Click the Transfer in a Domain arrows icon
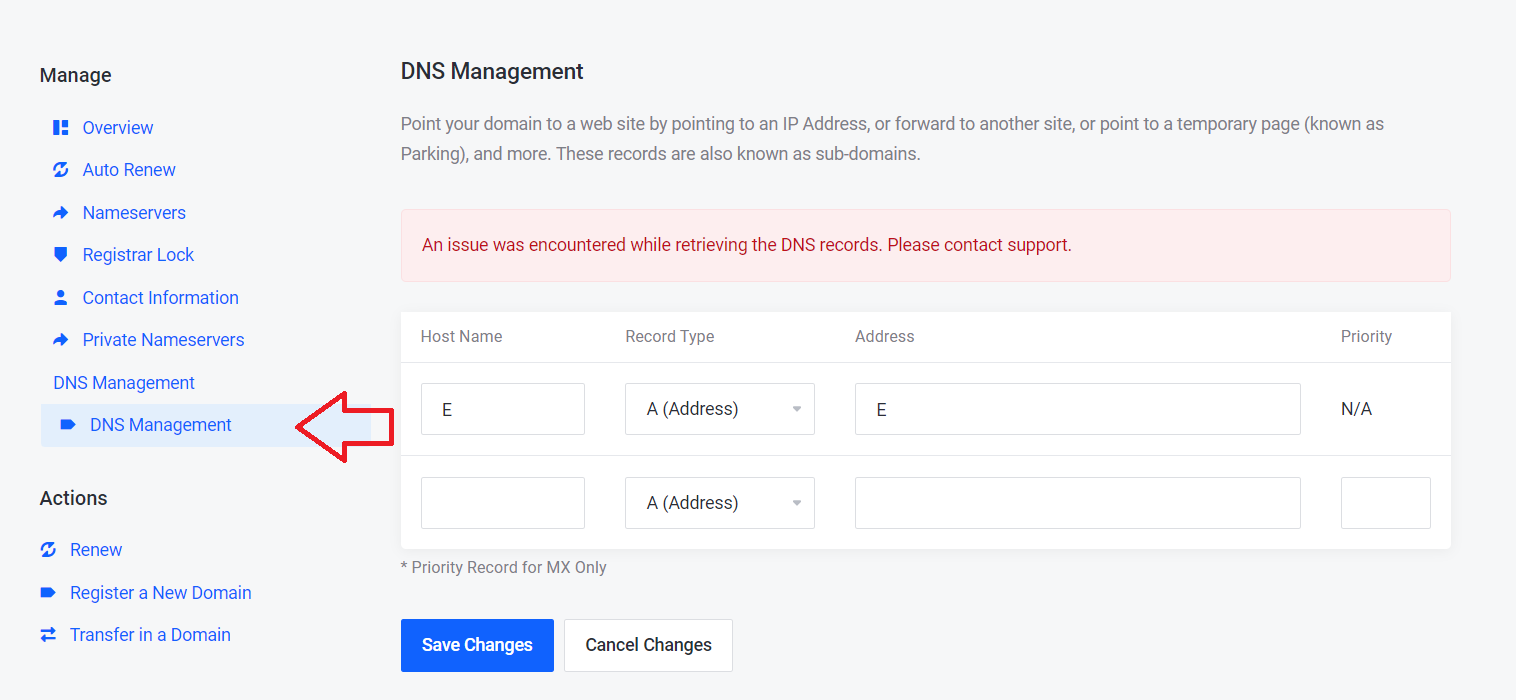The height and width of the screenshot is (700, 1516). click(x=48, y=635)
